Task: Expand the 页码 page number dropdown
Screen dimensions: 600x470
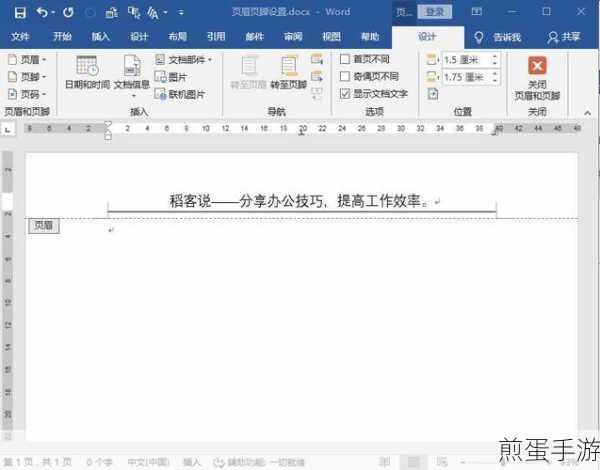Action: [27, 94]
